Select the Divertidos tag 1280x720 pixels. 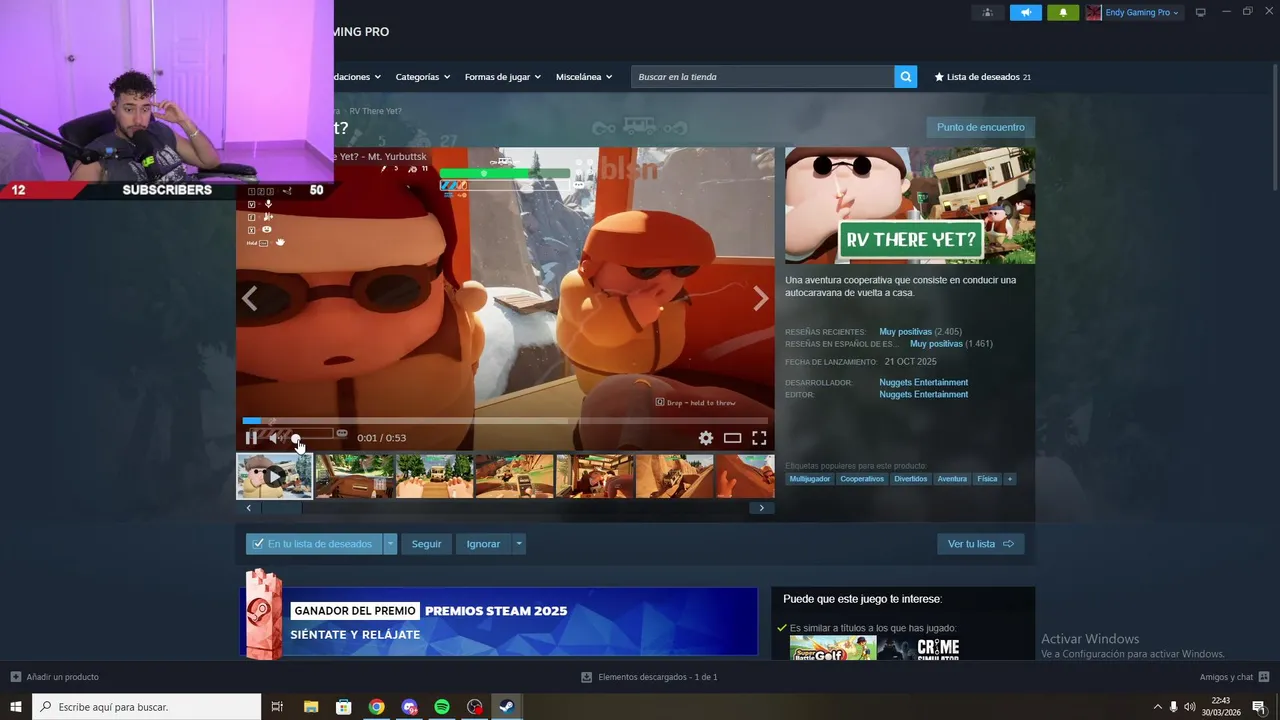[911, 479]
